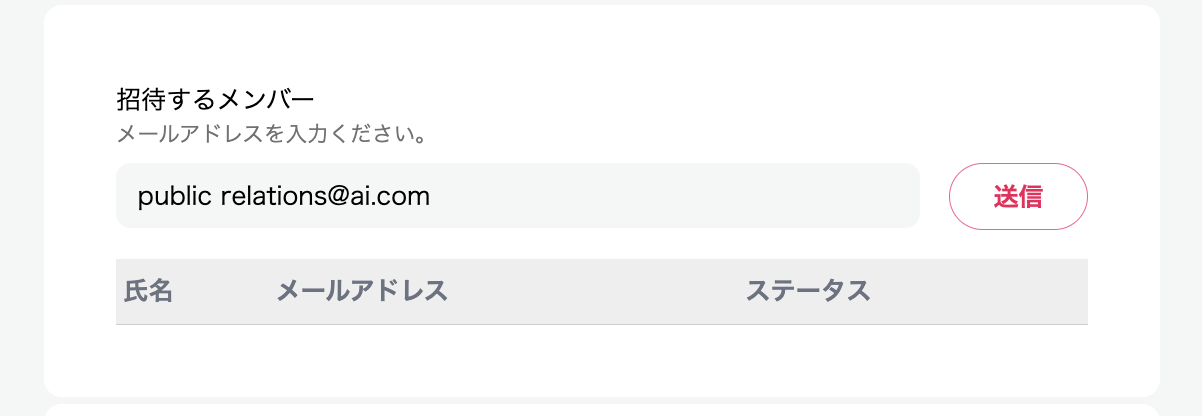Click empty table header area right of ステータス

[980, 291]
